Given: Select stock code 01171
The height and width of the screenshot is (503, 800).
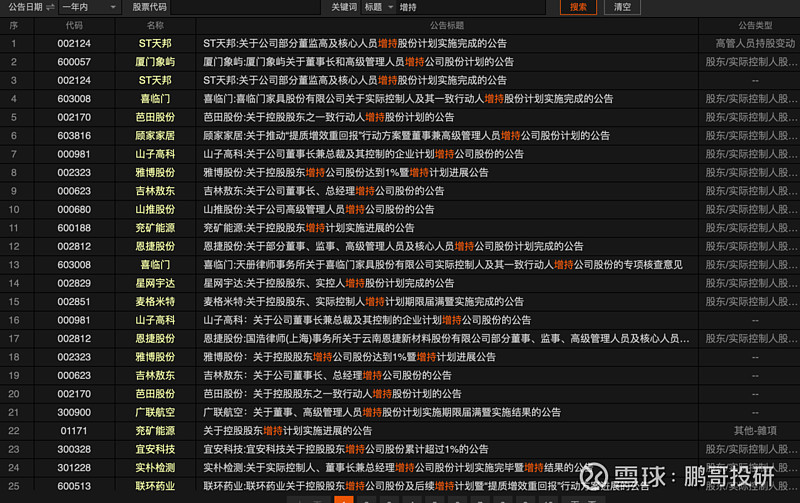Looking at the screenshot, I should click(x=74, y=431).
